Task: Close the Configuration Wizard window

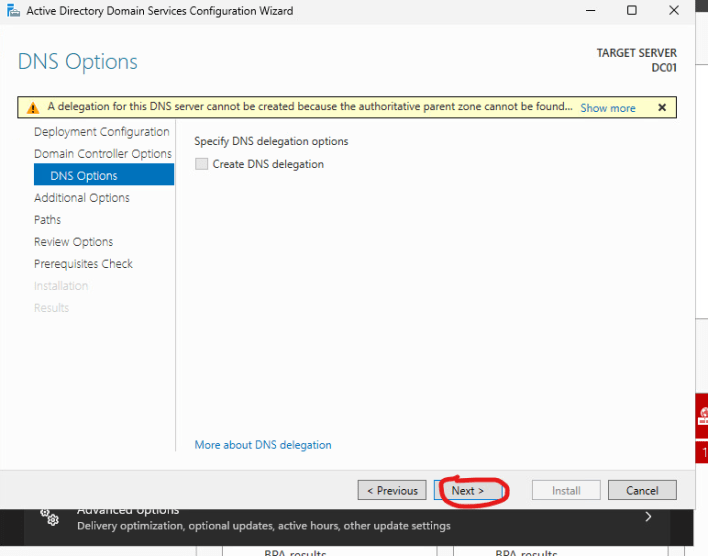Action: coord(674,10)
